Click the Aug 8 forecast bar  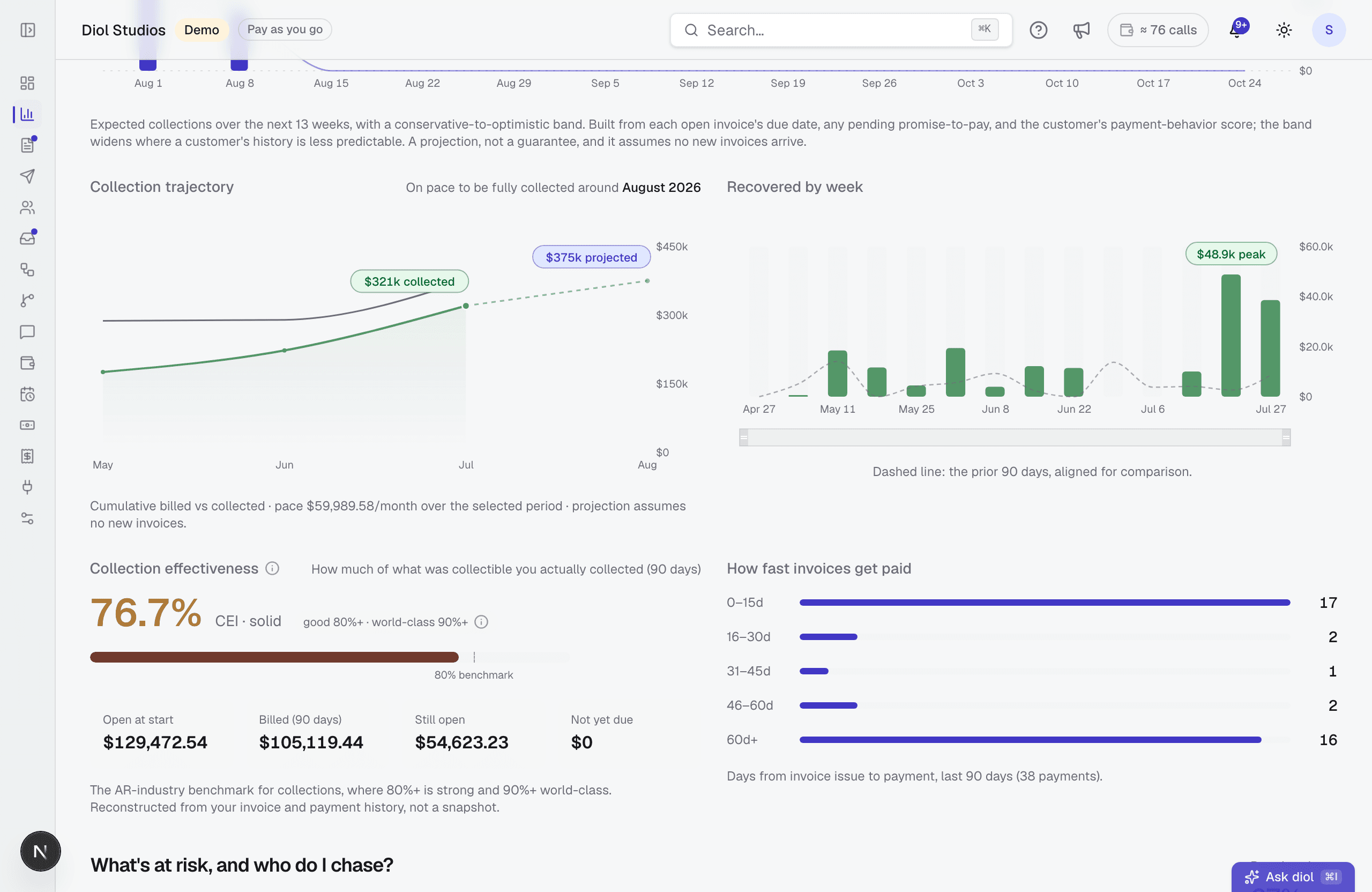tap(239, 64)
